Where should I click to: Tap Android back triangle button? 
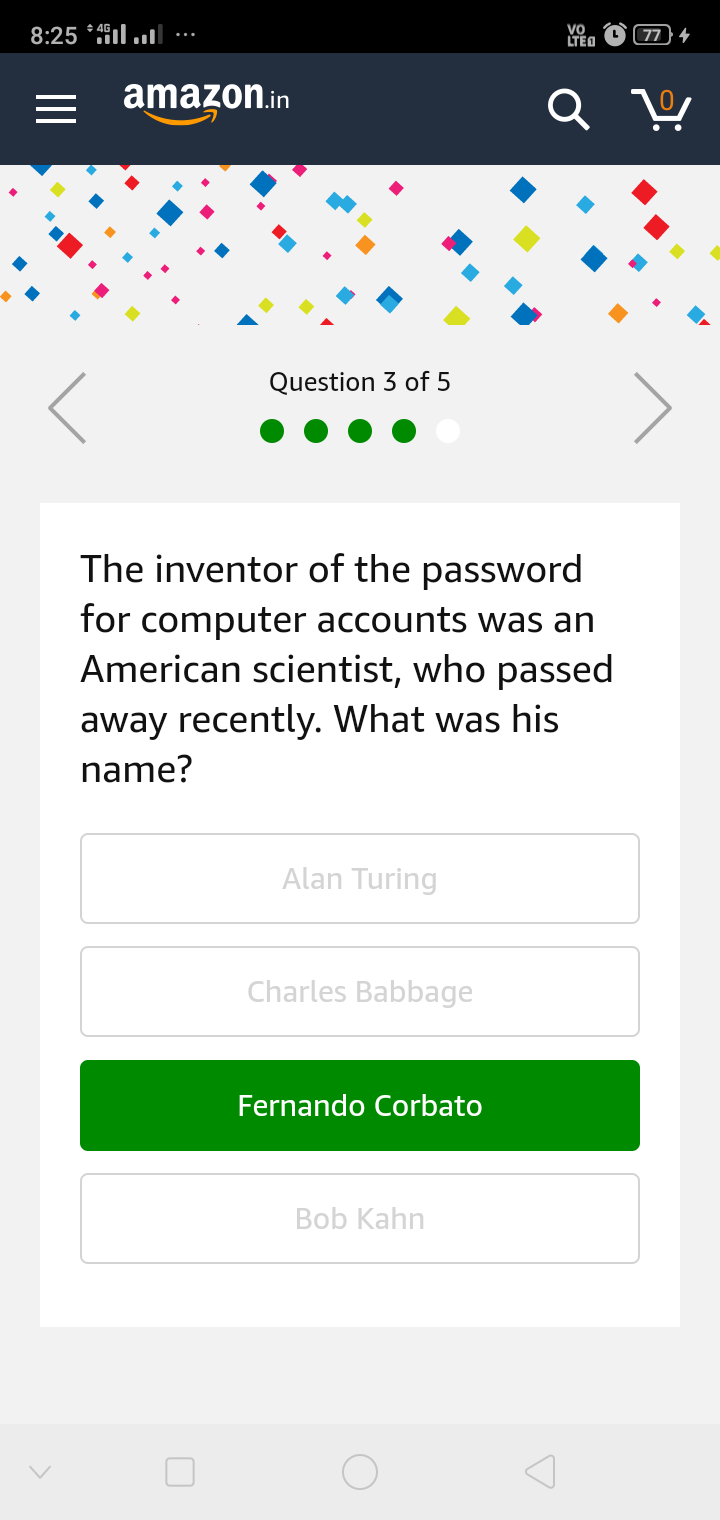tap(540, 1471)
